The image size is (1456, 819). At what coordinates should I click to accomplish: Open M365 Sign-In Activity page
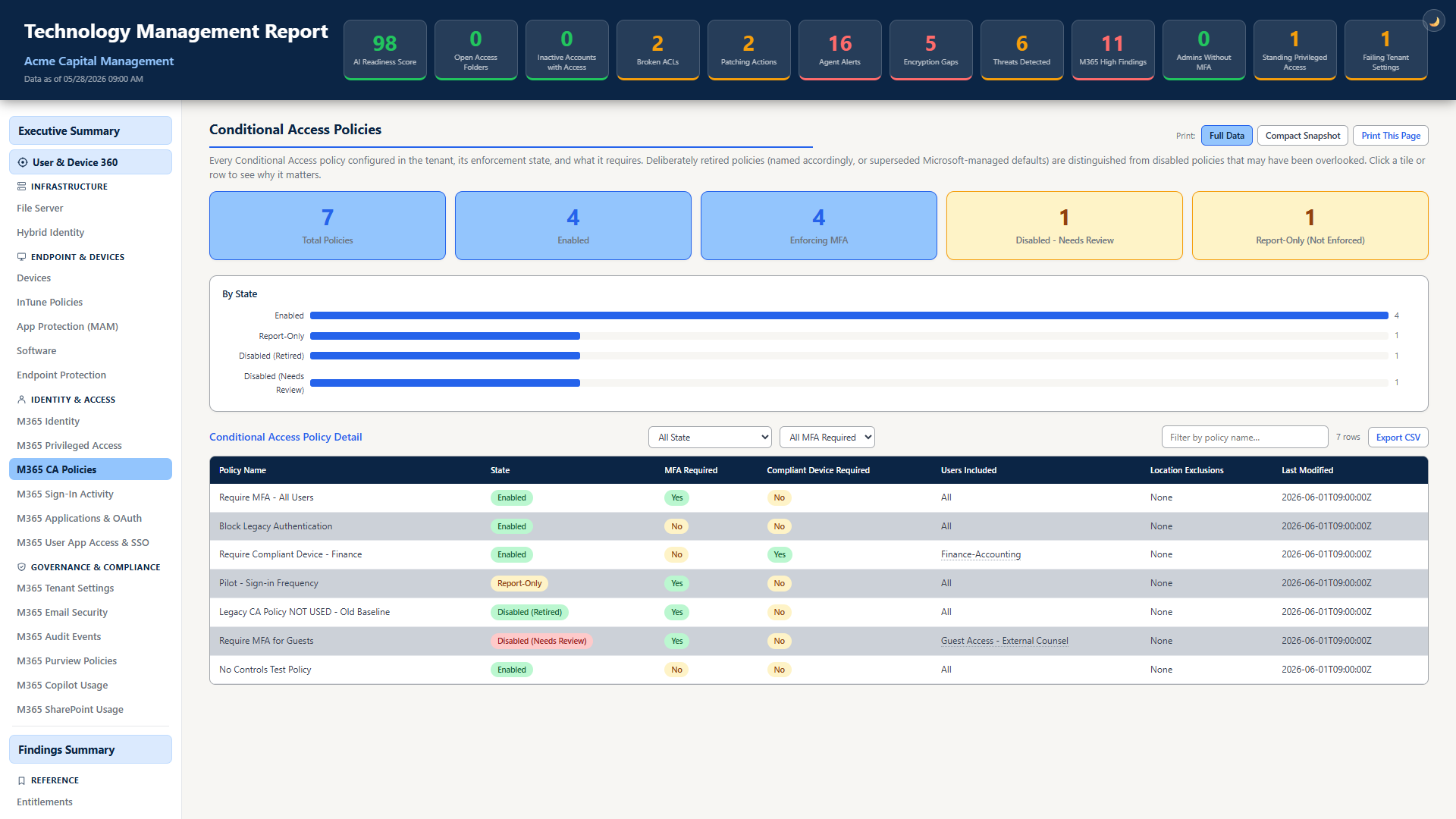click(x=65, y=494)
